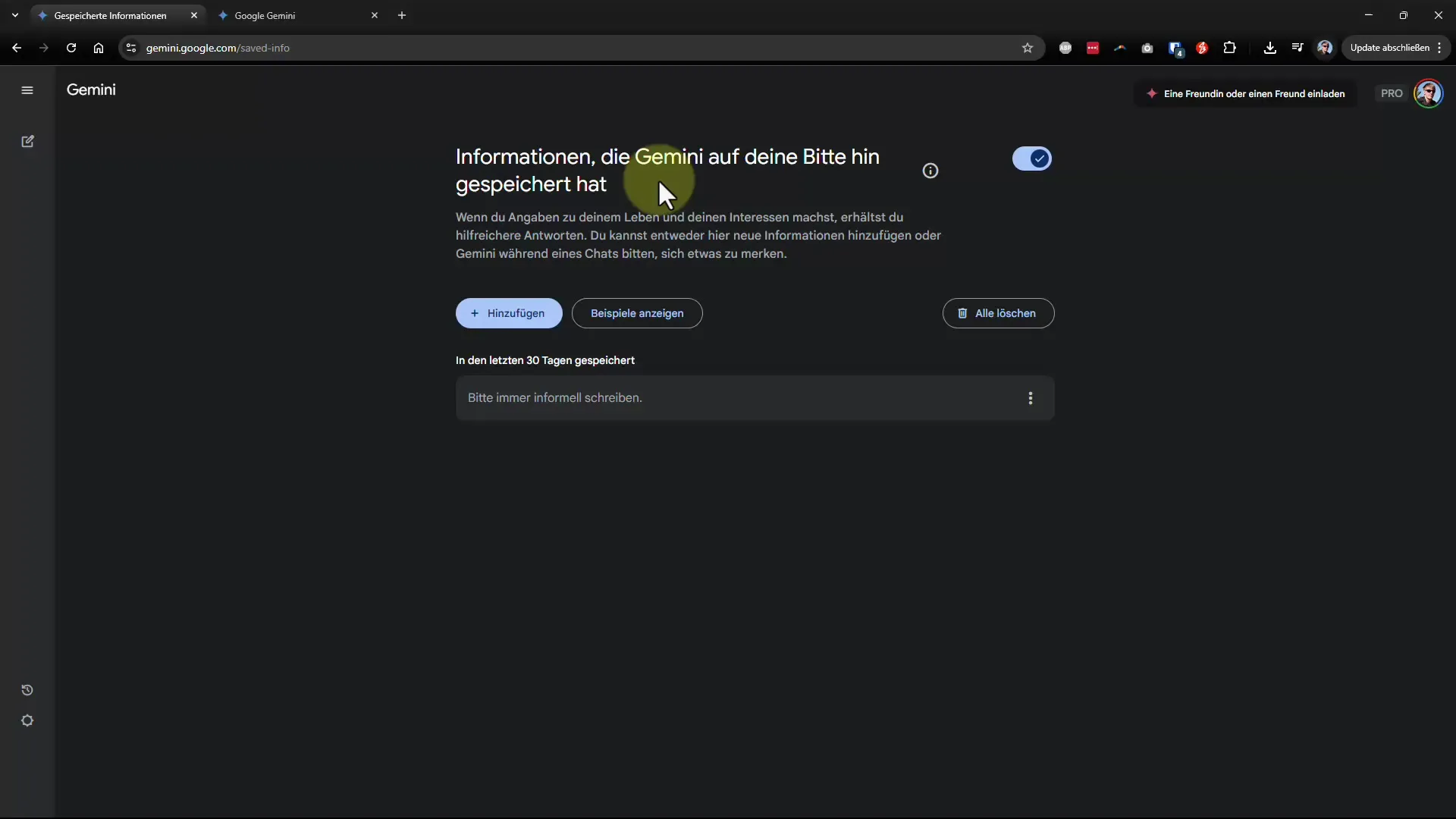The image size is (1456, 819).
Task: Toggle saved information switch off
Action: (1032, 158)
